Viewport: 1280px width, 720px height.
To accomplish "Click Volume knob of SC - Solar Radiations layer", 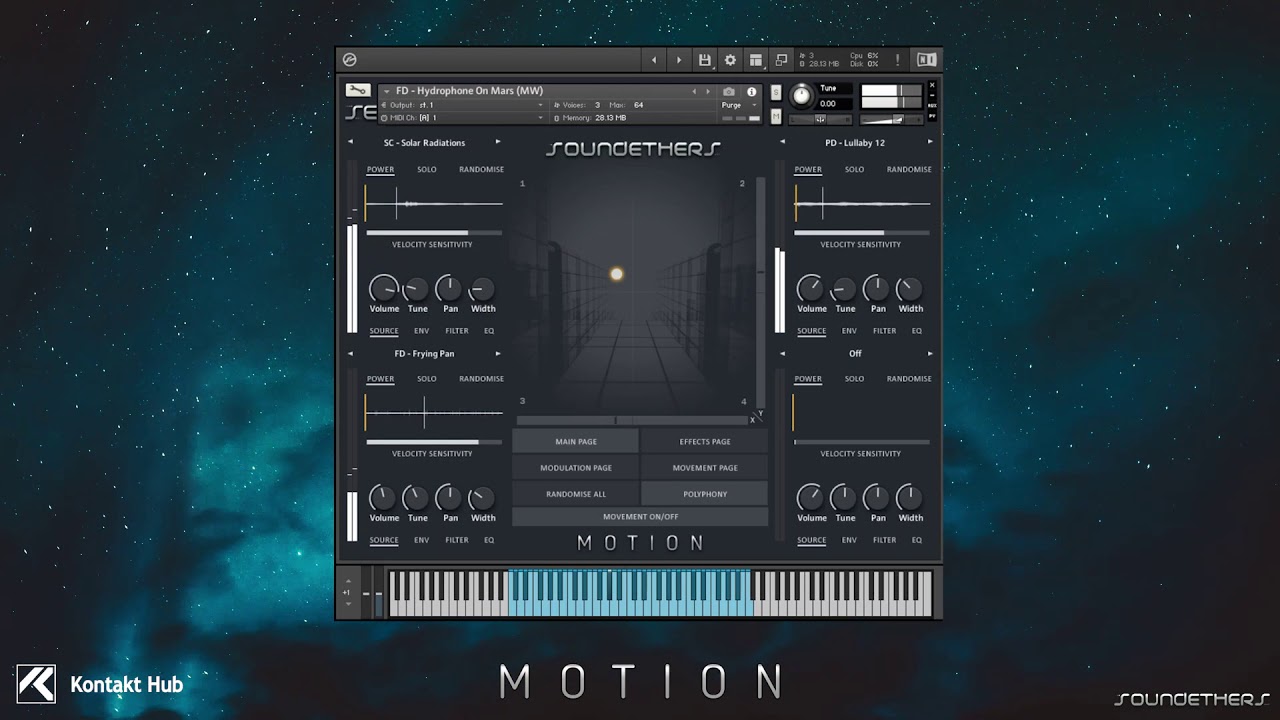I will 383,289.
